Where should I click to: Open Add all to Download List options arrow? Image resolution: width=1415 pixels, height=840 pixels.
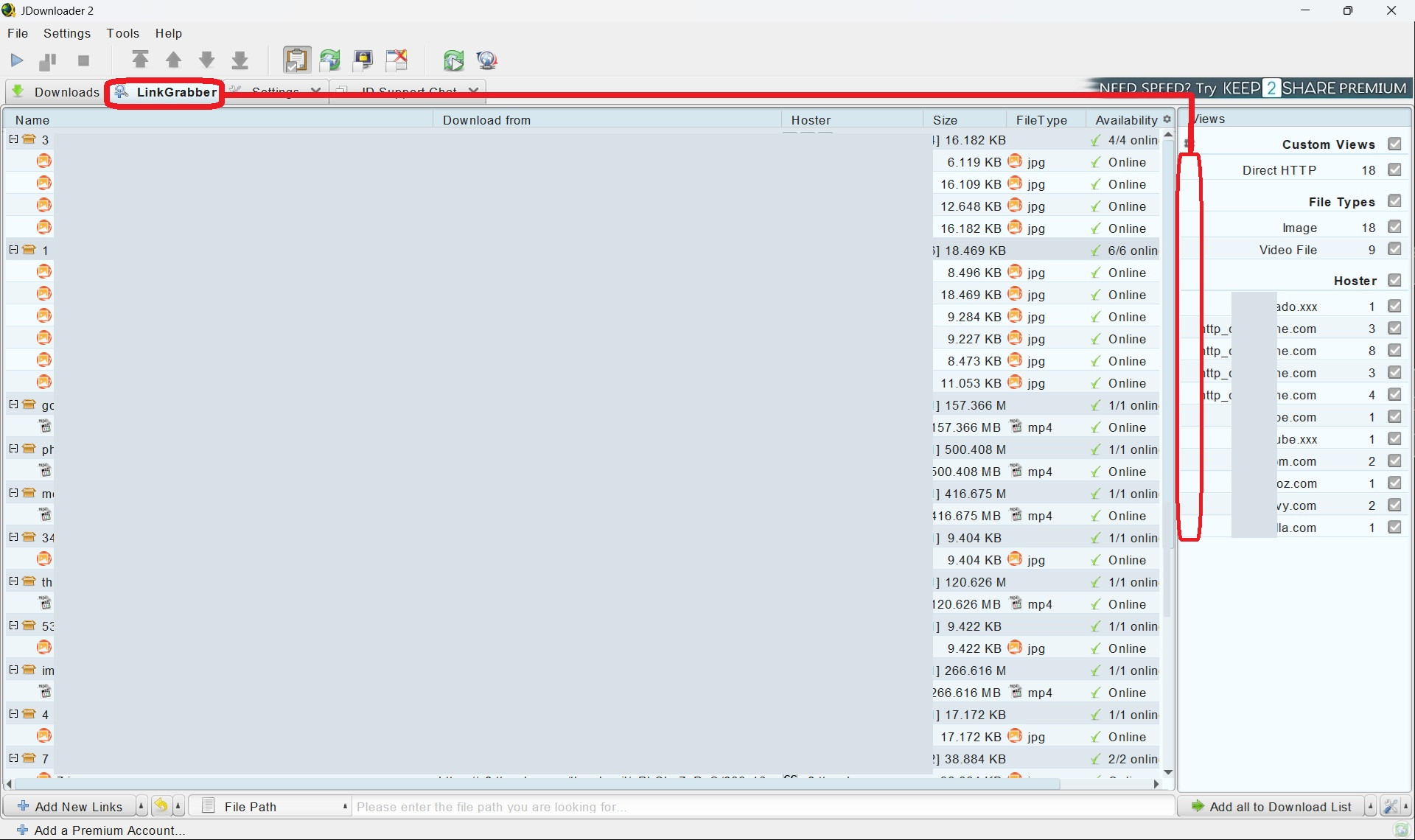tap(1370, 806)
